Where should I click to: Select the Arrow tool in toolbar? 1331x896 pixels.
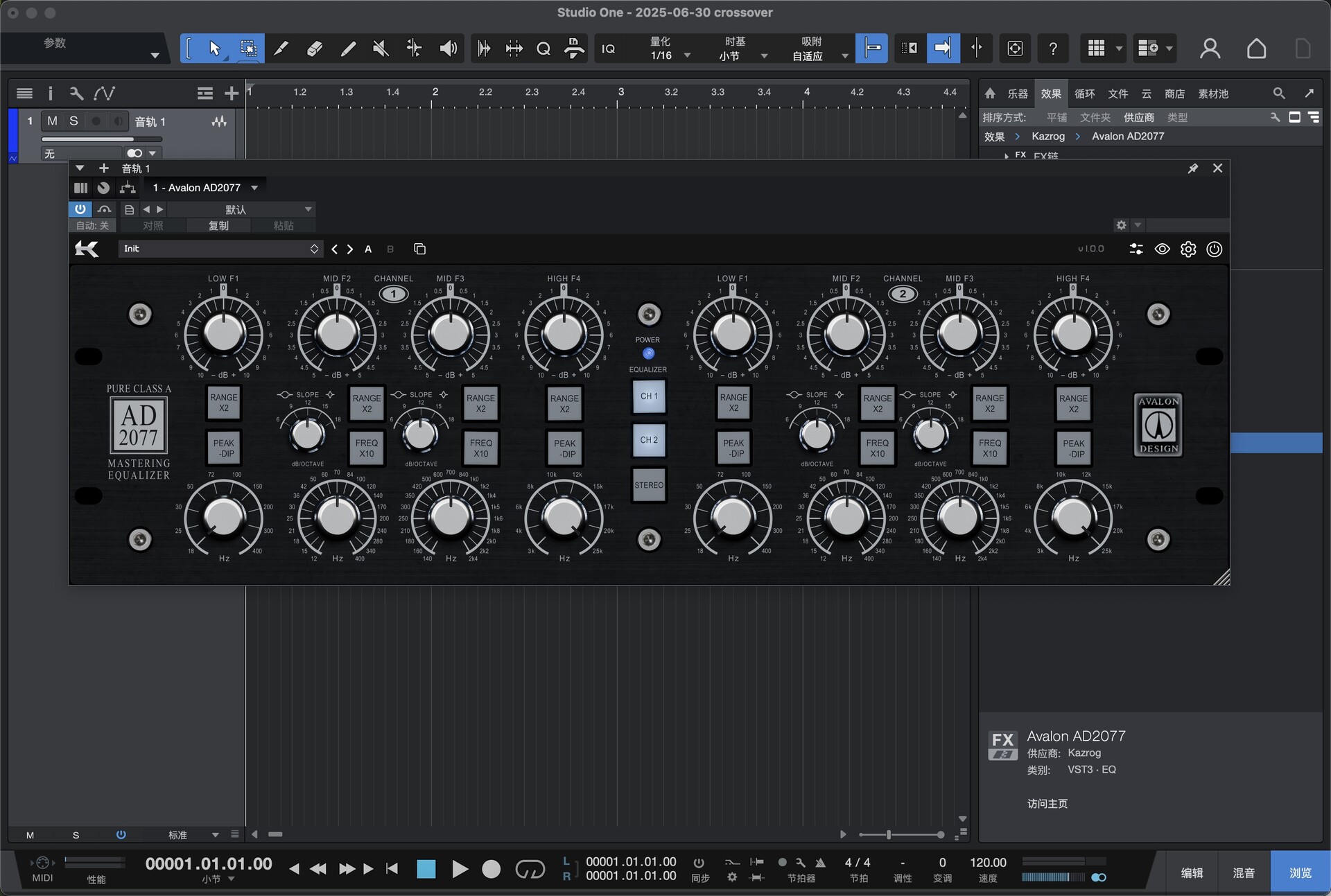point(214,49)
